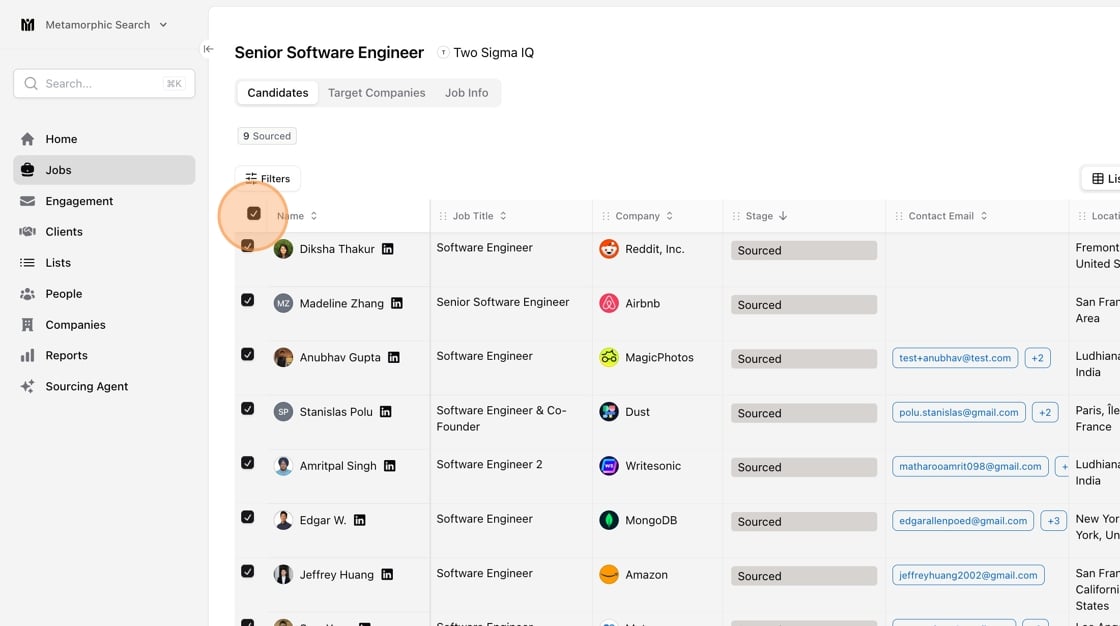Open Edgar W.'s Sourced stage dropdown
1120x626 pixels.
(804, 522)
